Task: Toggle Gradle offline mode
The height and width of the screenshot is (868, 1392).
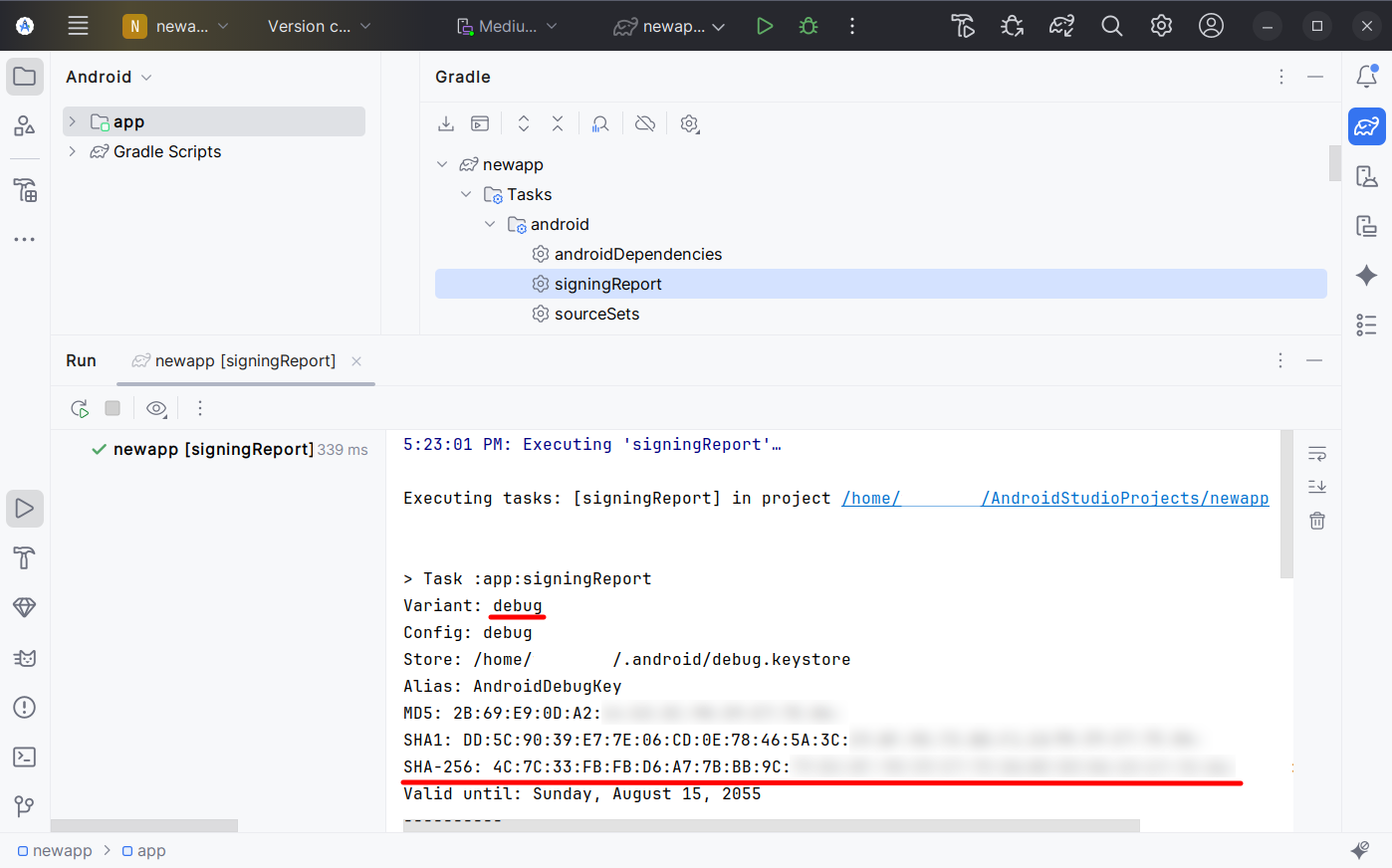Action: click(645, 123)
